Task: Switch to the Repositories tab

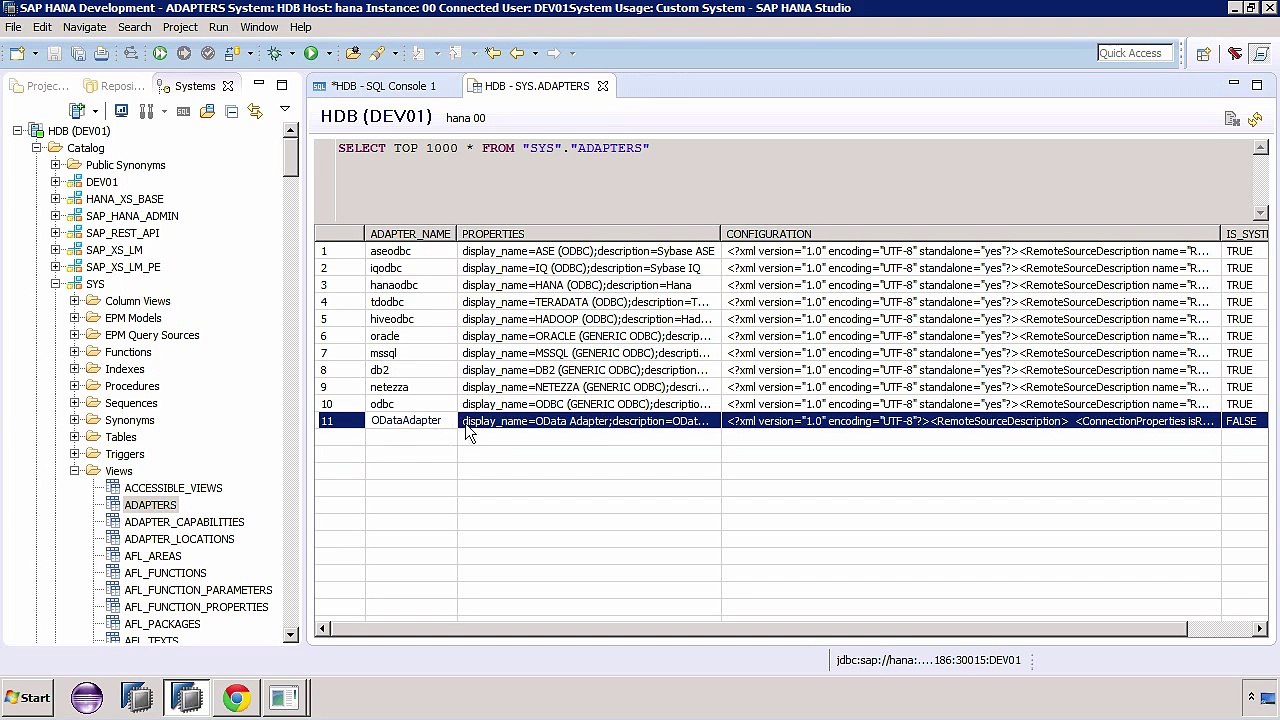Action: [x=115, y=86]
